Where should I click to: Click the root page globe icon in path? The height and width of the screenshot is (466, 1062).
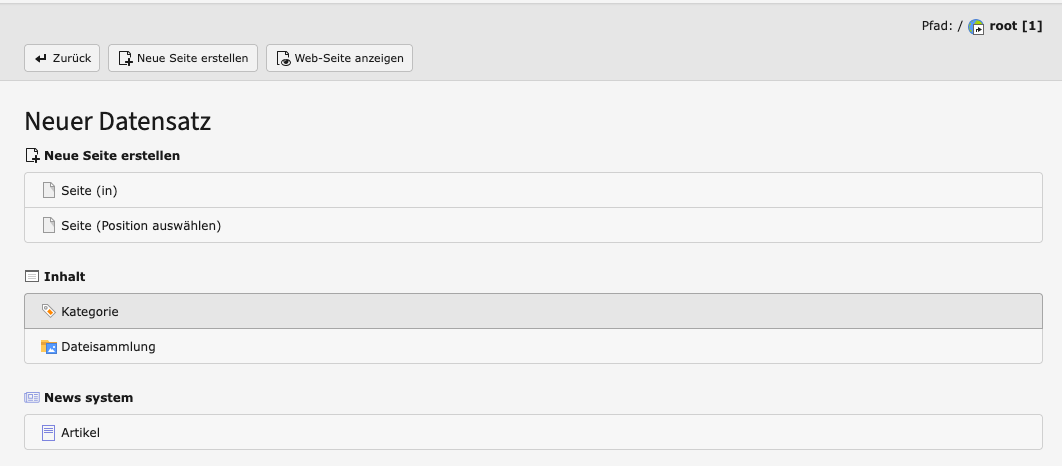[x=977, y=27]
